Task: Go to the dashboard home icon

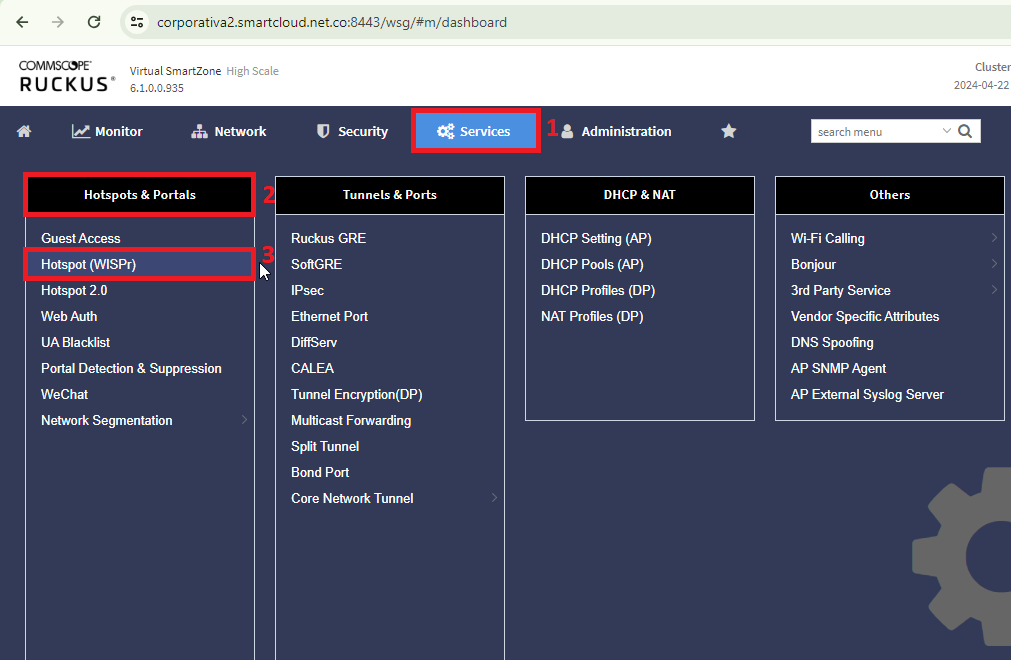Action: [24, 131]
